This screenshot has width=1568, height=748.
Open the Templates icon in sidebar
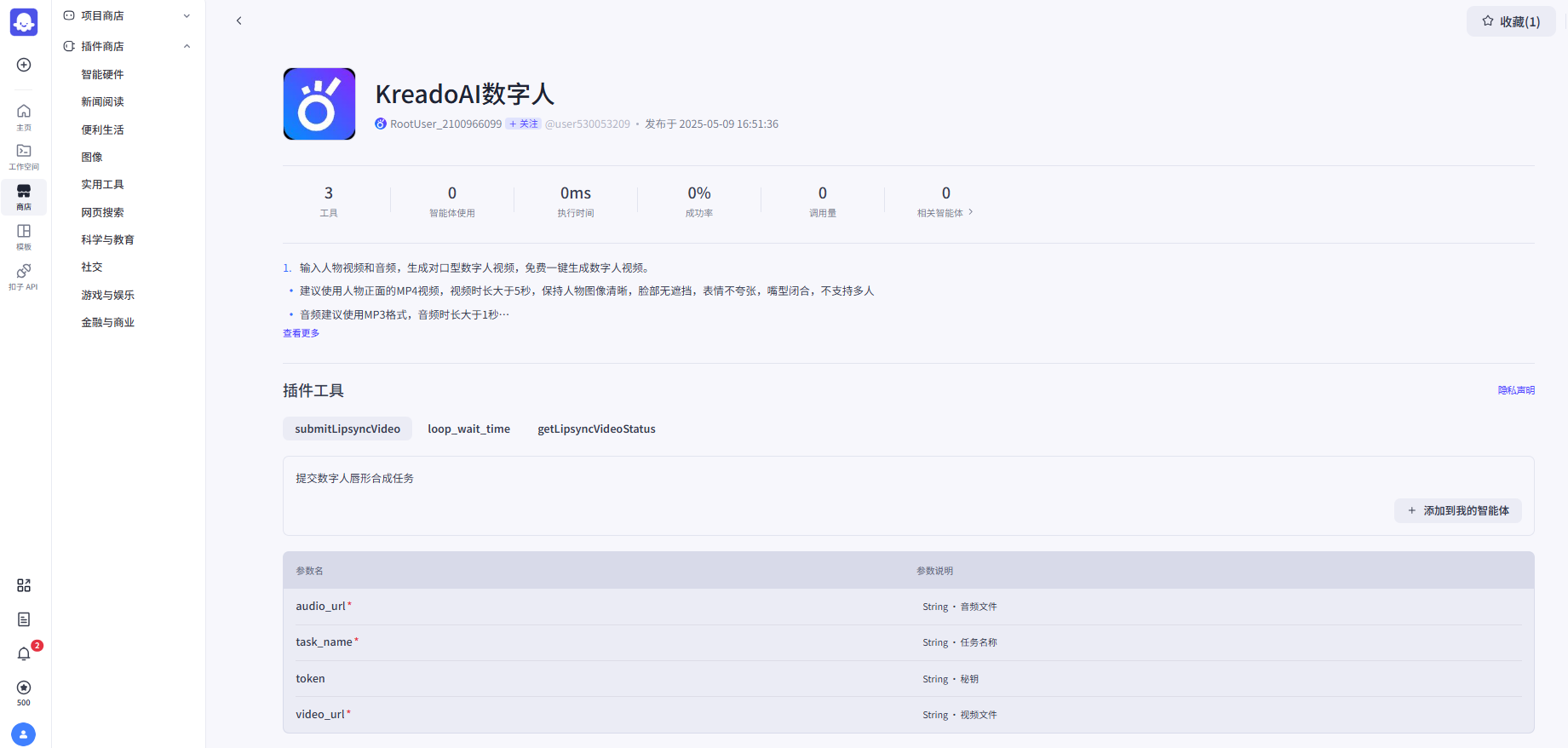pos(24,236)
